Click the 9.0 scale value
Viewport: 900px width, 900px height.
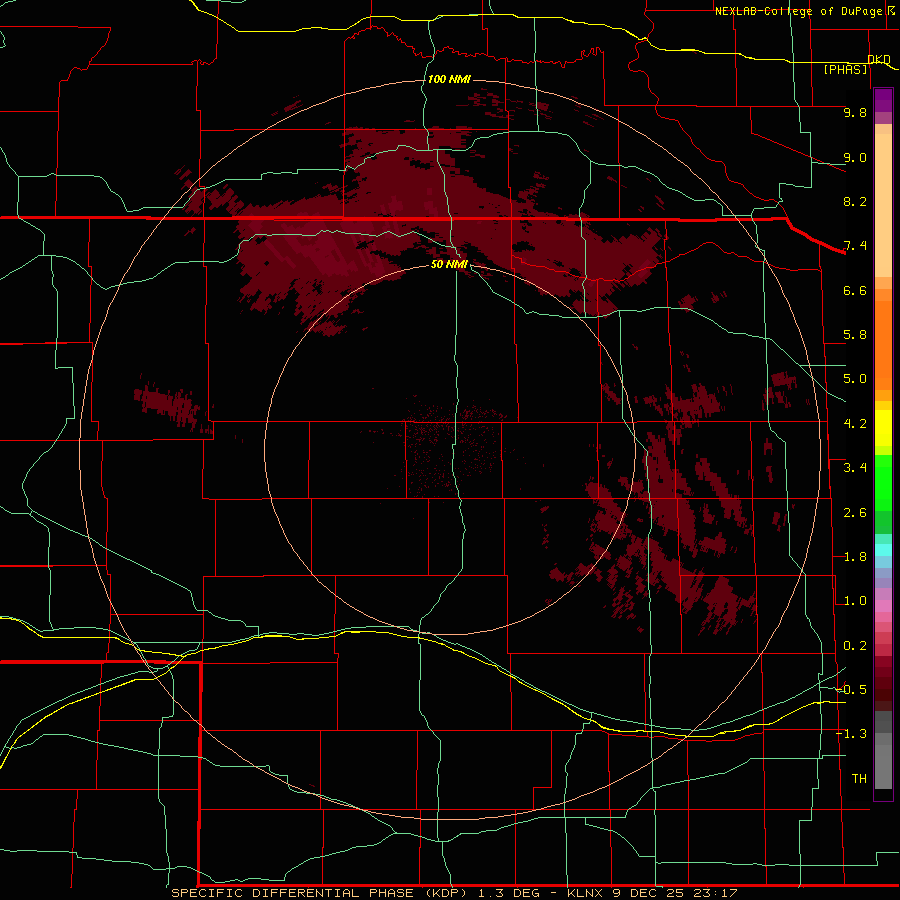pos(855,157)
